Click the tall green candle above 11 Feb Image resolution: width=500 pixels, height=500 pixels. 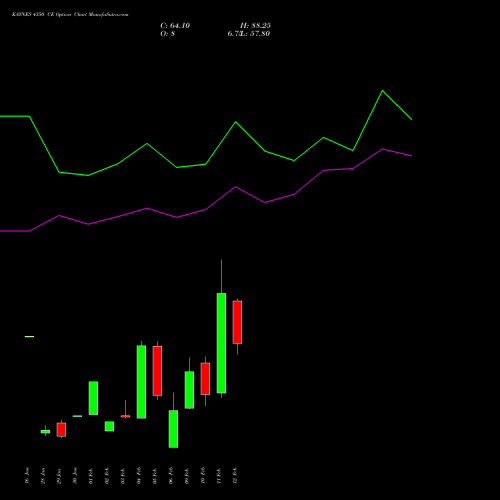[221, 343]
